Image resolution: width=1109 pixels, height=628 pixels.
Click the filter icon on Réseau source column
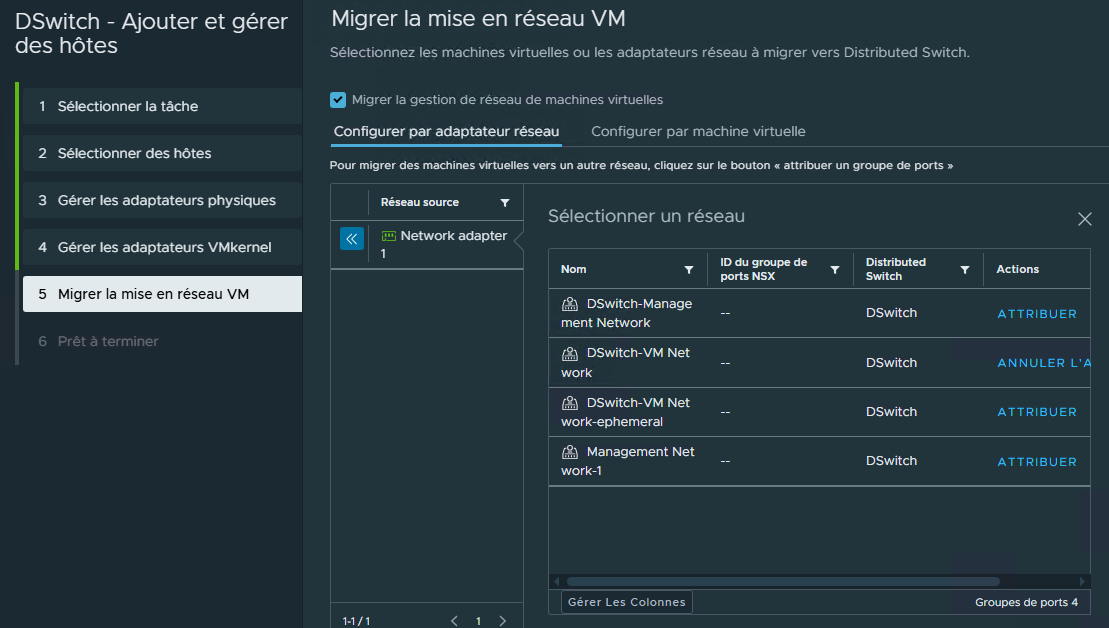505,203
